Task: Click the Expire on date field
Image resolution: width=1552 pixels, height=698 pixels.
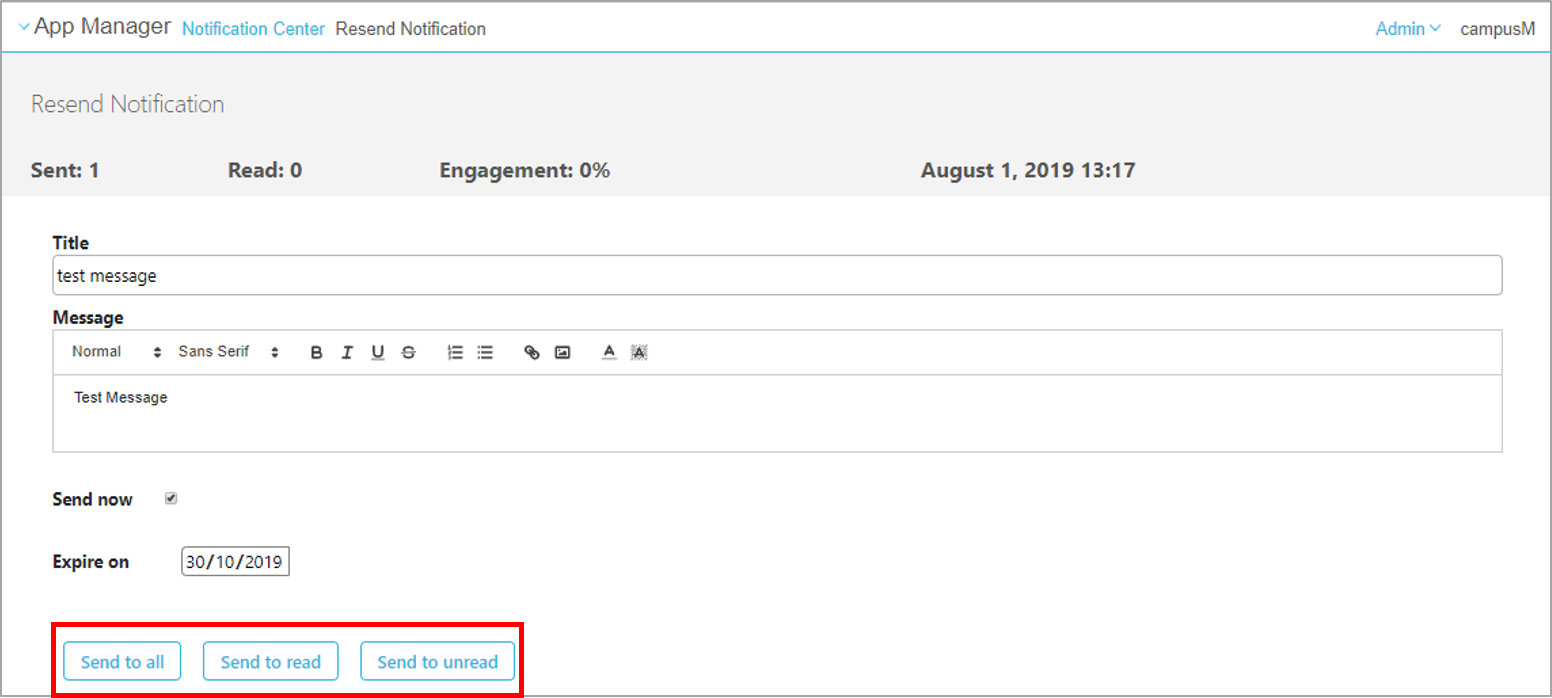Action: pyautogui.click(x=235, y=562)
